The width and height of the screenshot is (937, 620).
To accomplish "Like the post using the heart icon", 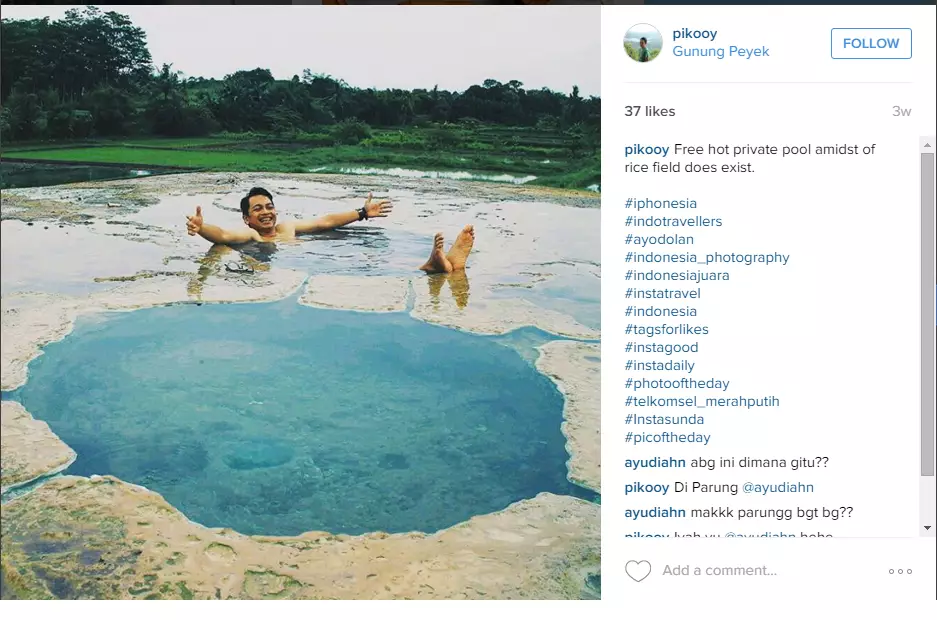I will point(639,570).
